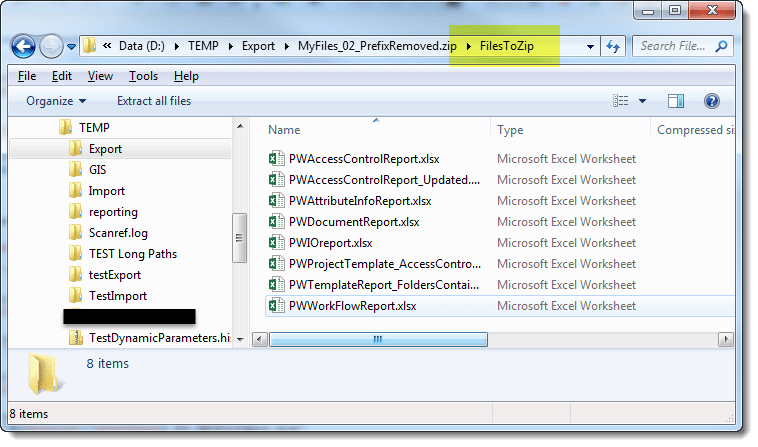Screen dimensions: 758x447
Task: Select MyFiles_02_PrefixRemoved.zip breadcrumb
Action: coord(377,46)
